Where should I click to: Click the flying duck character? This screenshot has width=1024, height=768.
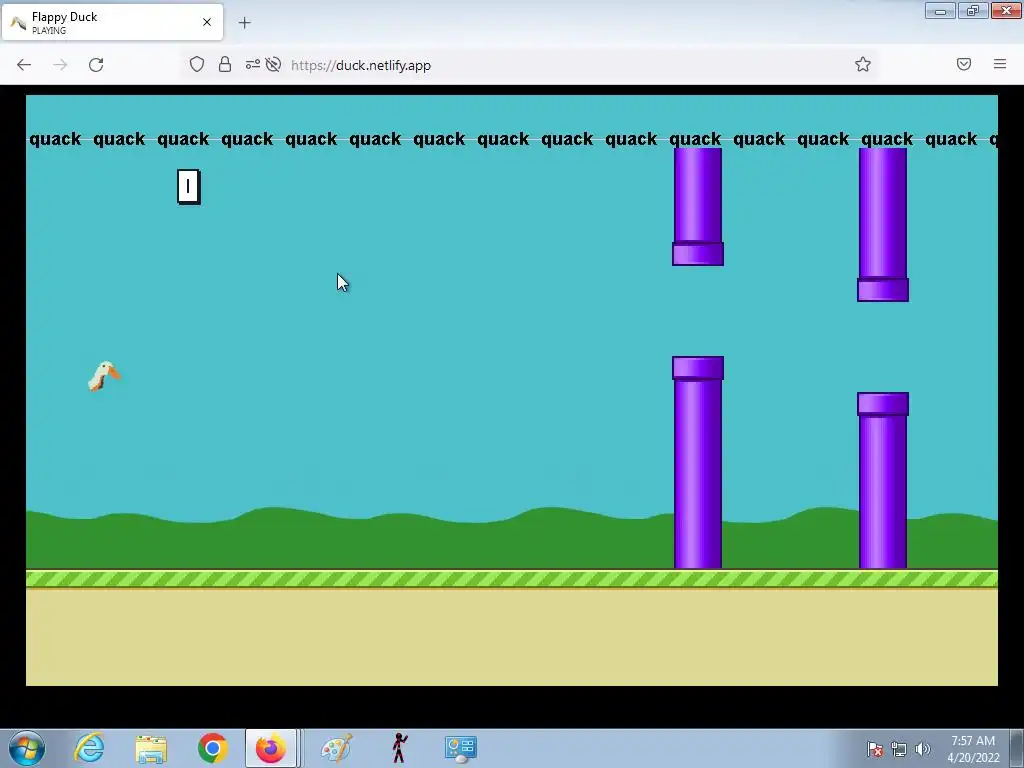click(104, 376)
